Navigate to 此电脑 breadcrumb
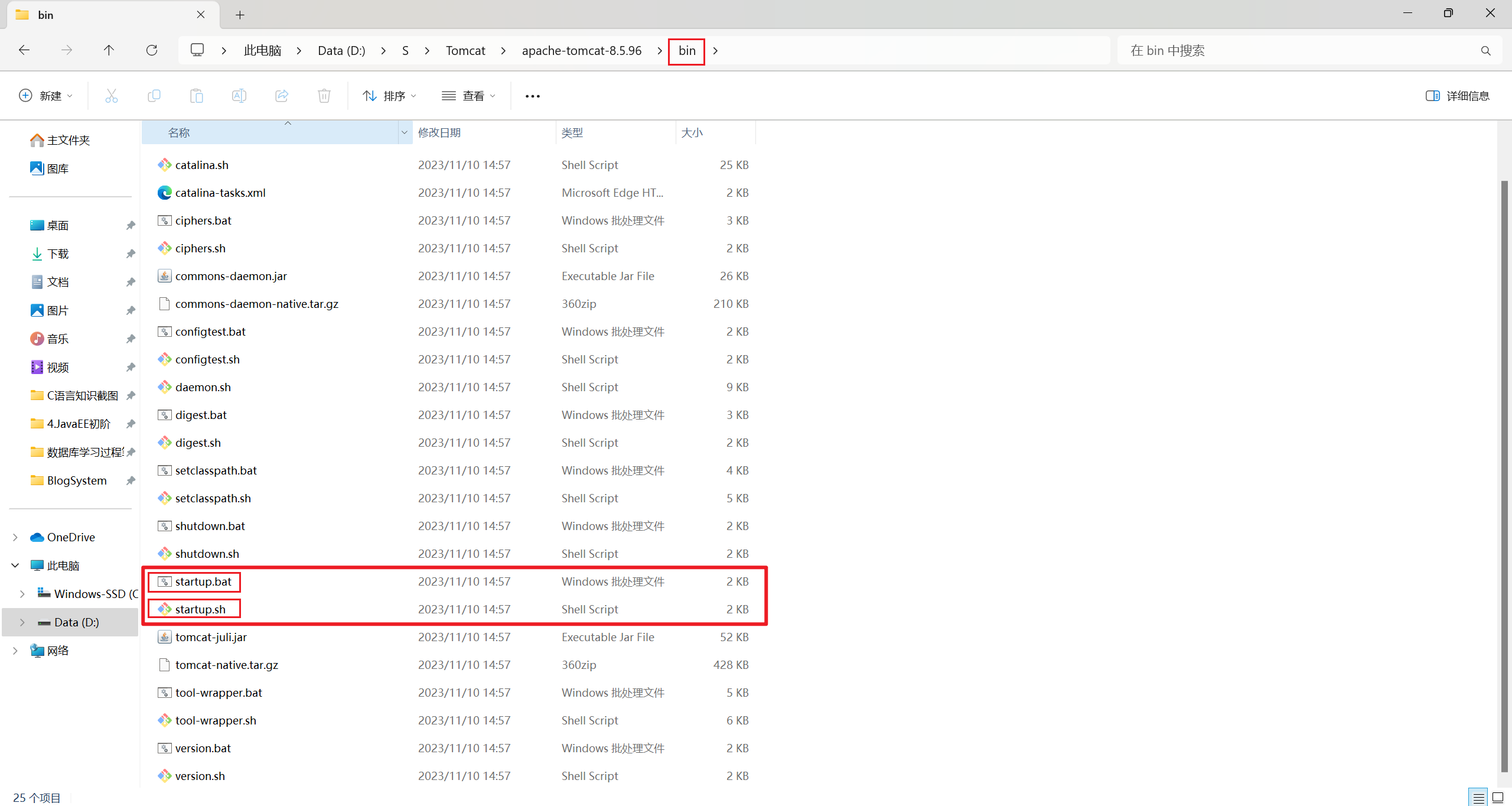This screenshot has width=1512, height=806. 262,51
